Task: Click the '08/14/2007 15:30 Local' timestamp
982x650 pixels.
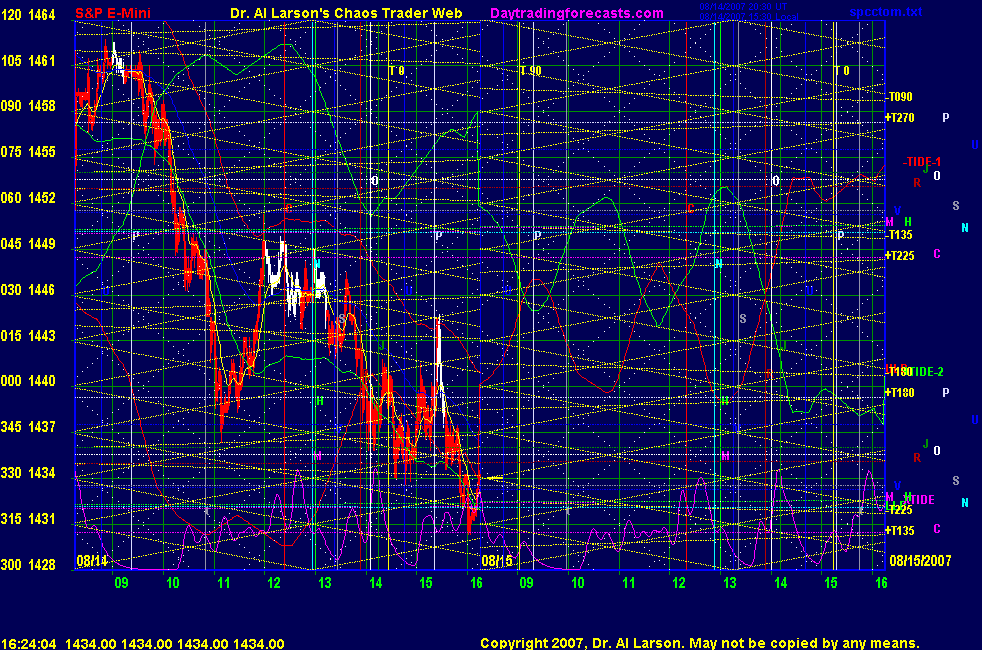Action: click(x=748, y=17)
